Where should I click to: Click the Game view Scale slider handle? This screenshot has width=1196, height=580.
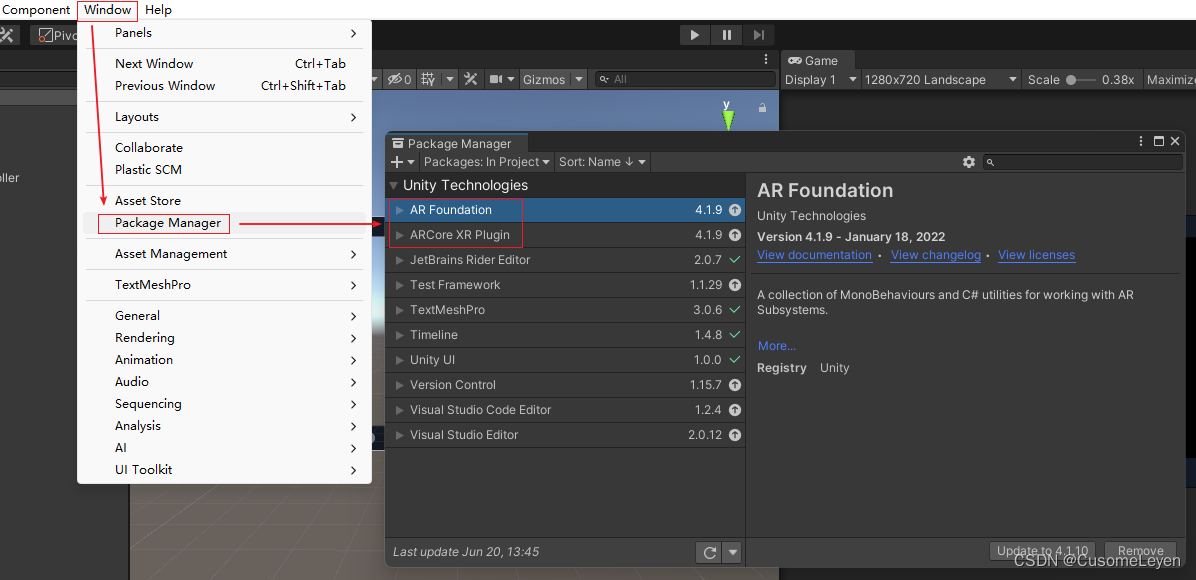click(1072, 79)
